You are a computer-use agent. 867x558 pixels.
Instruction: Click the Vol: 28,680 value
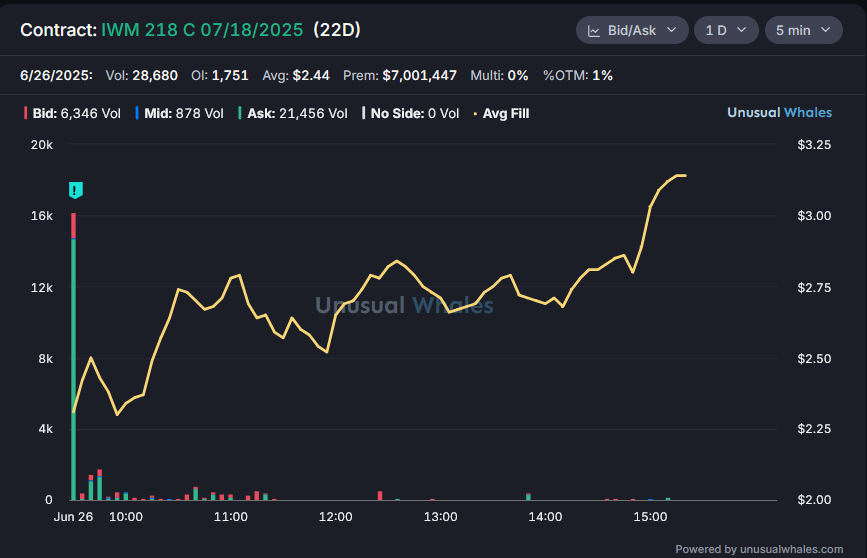coord(142,75)
